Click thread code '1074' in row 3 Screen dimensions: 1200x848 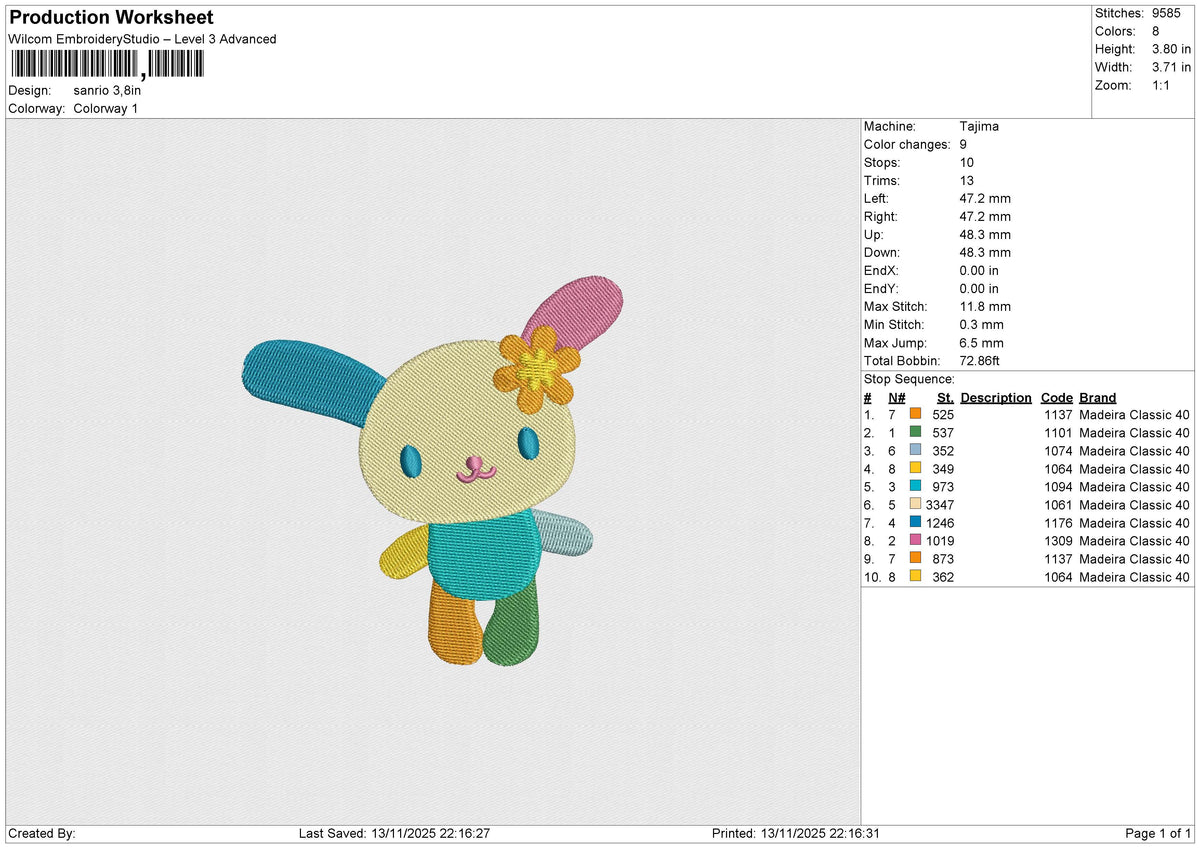coord(1059,450)
